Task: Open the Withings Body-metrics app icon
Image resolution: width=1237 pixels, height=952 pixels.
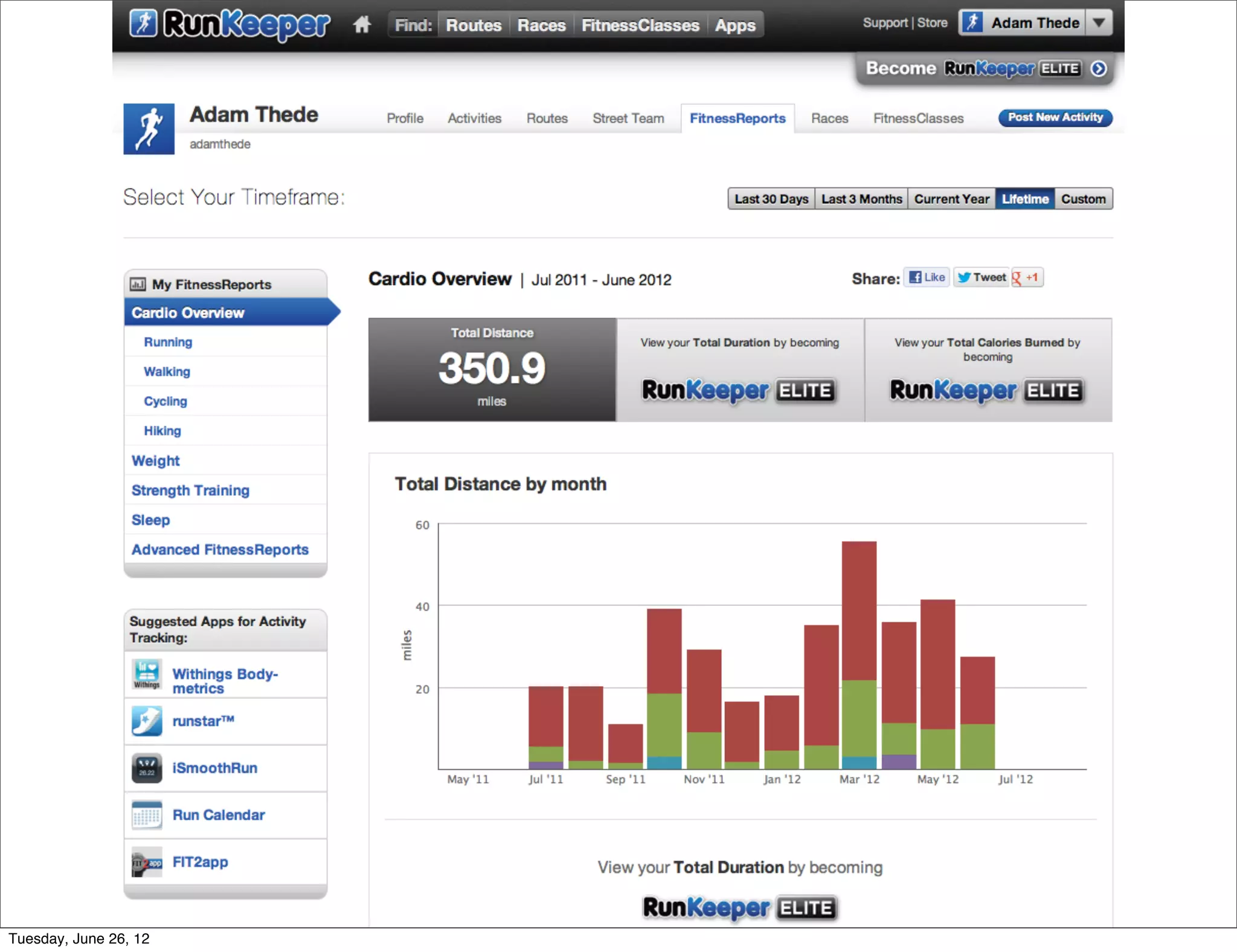Action: tap(147, 675)
